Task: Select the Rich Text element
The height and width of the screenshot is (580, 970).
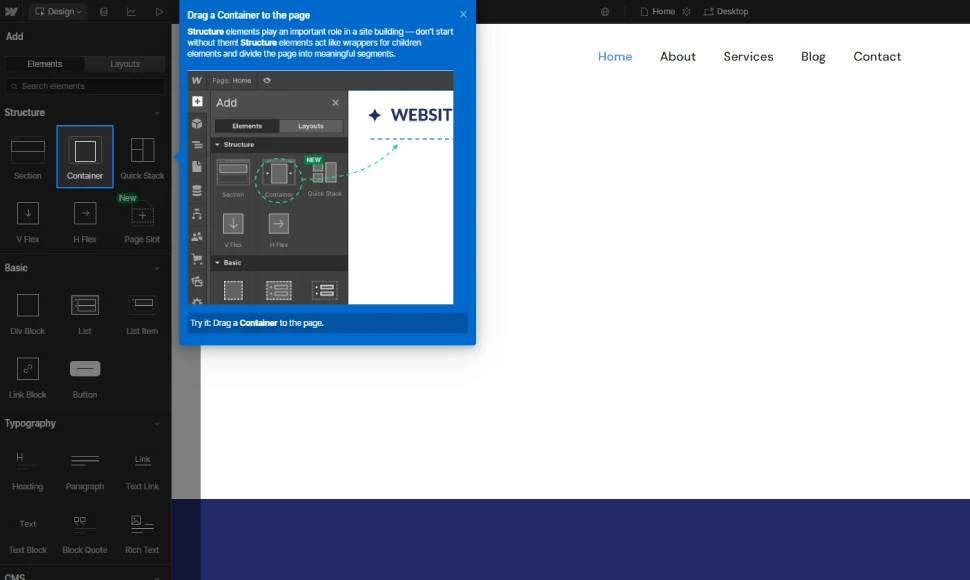Action: point(142,533)
